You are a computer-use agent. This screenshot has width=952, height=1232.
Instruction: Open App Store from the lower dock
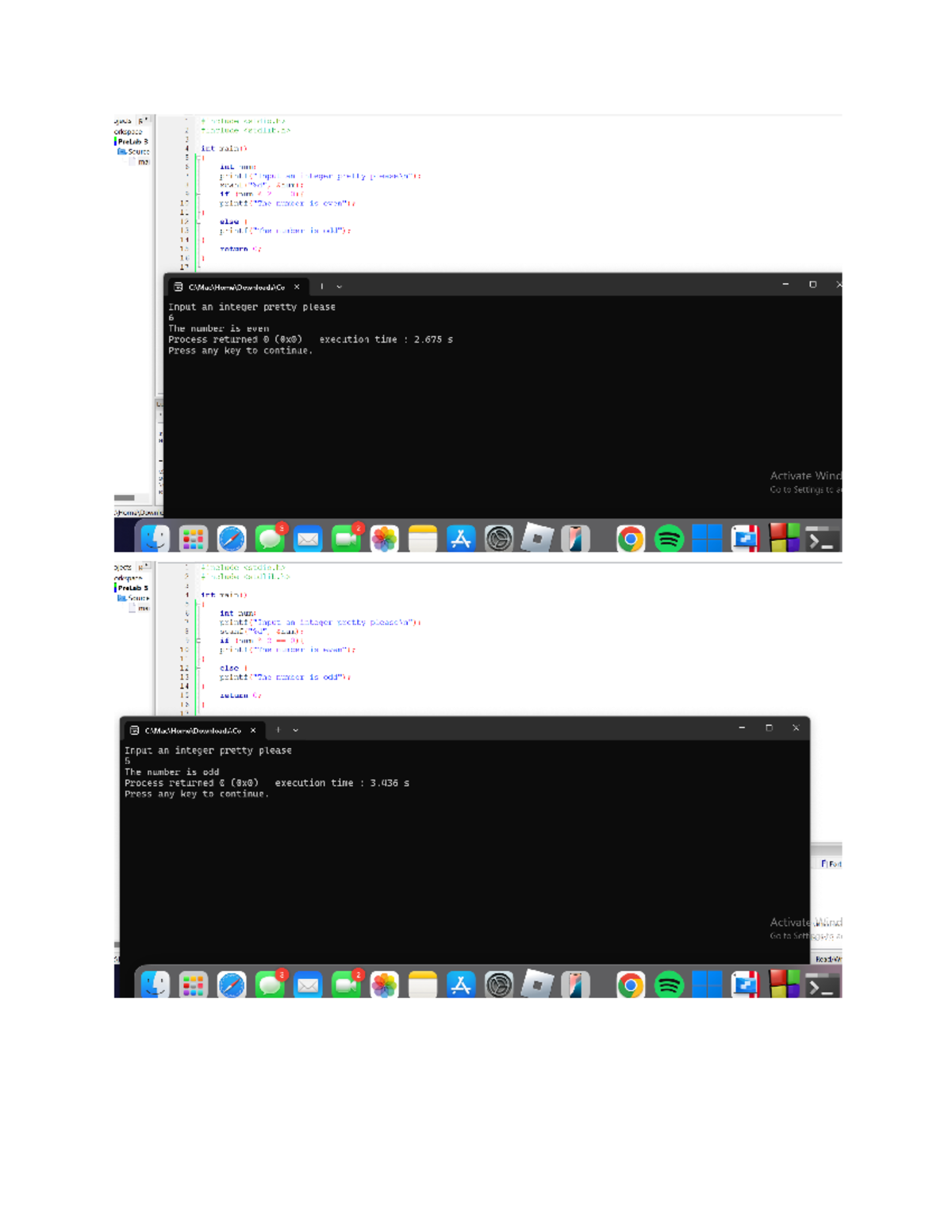click(460, 985)
